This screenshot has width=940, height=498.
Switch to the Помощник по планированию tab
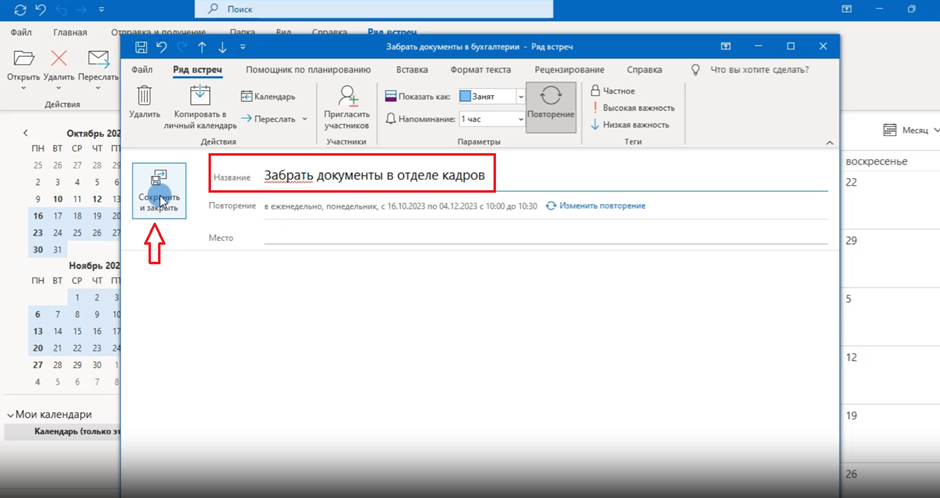point(308,70)
